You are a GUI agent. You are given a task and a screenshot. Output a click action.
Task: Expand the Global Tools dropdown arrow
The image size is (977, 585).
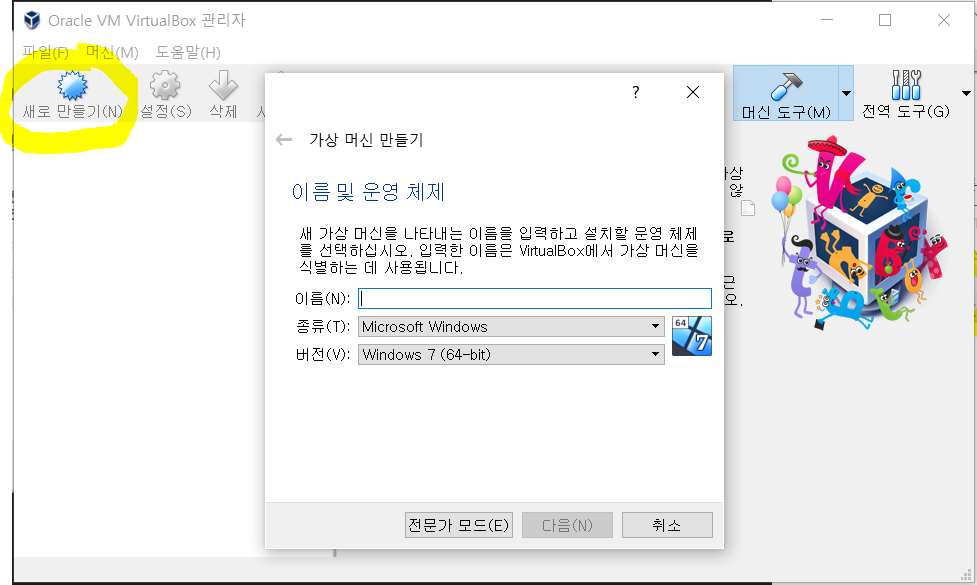(x=966, y=93)
